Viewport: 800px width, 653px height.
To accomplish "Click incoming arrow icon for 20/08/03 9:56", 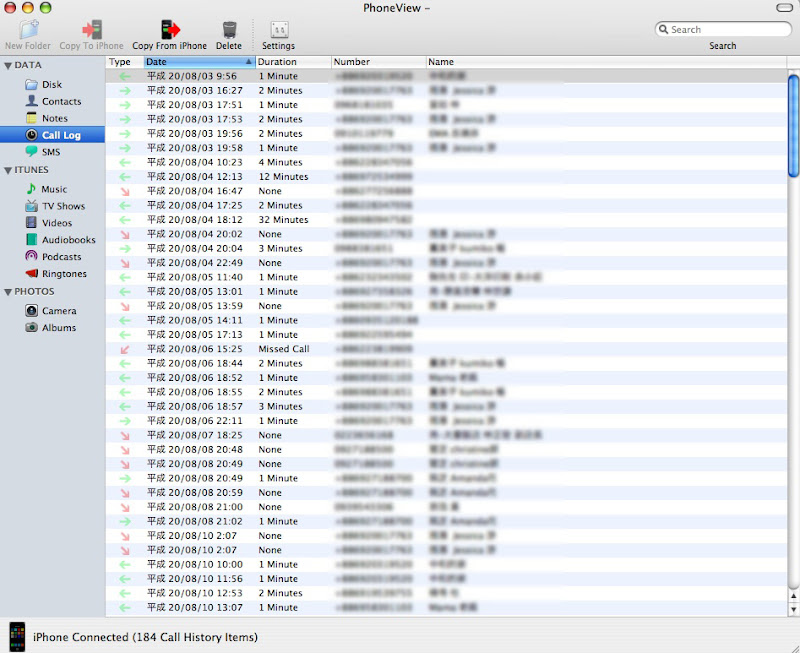I will 124,77.
